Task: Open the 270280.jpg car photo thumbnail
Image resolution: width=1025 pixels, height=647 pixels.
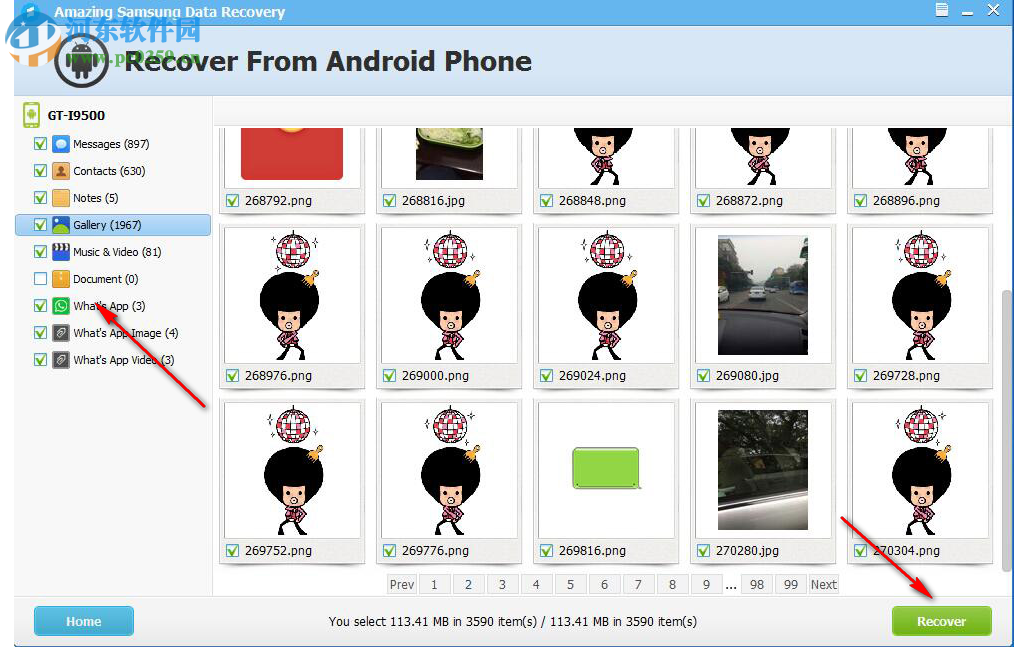Action: [763, 470]
